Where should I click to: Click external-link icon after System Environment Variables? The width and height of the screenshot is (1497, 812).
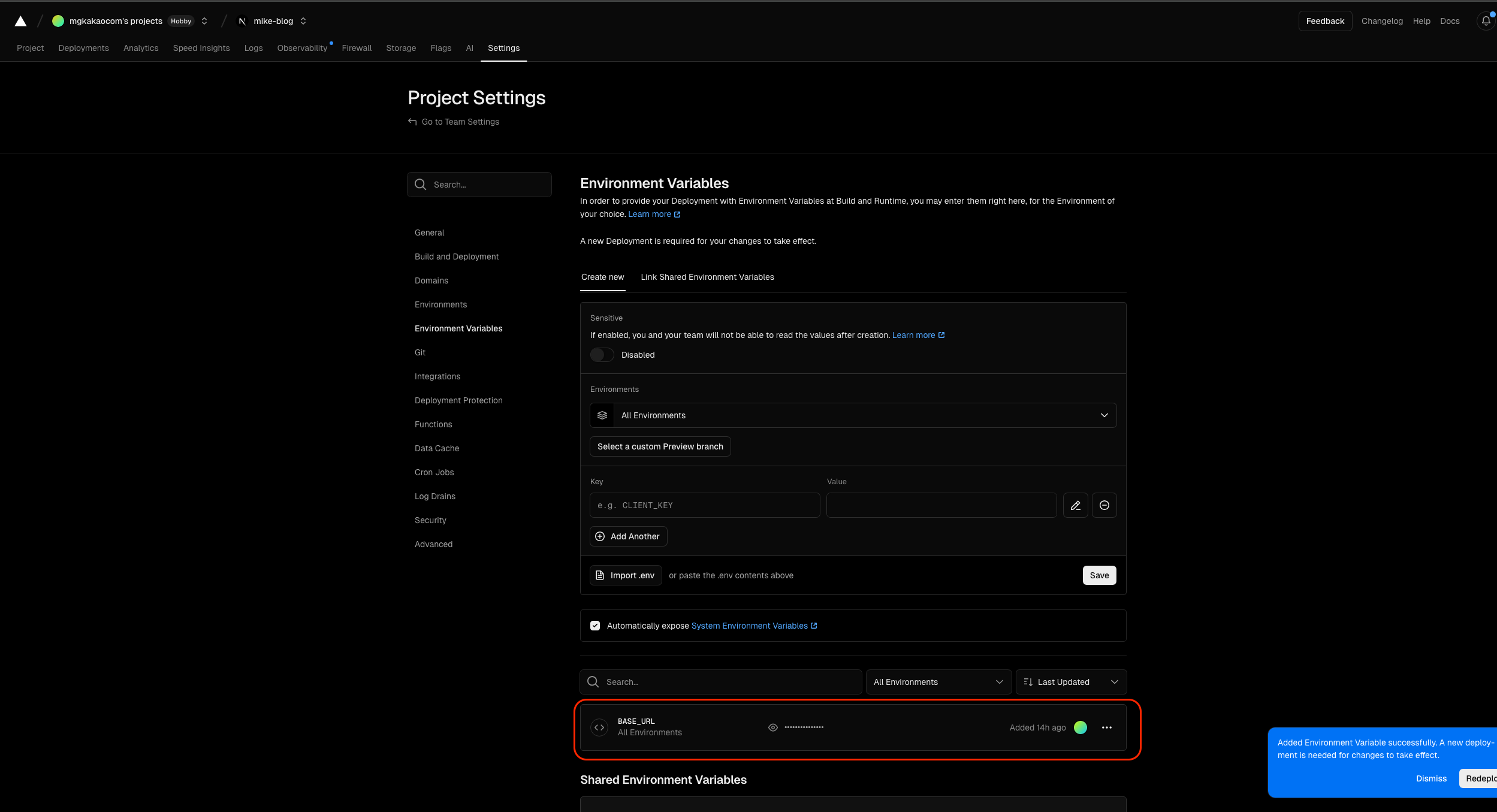814,626
